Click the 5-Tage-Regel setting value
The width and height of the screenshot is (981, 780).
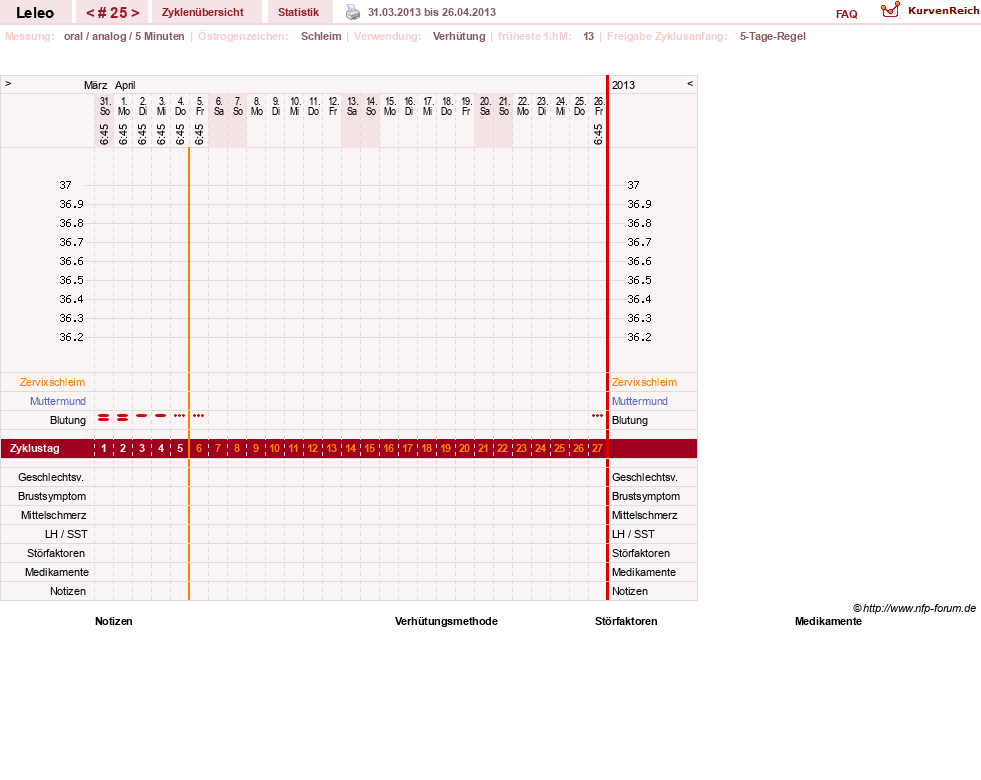[x=773, y=36]
